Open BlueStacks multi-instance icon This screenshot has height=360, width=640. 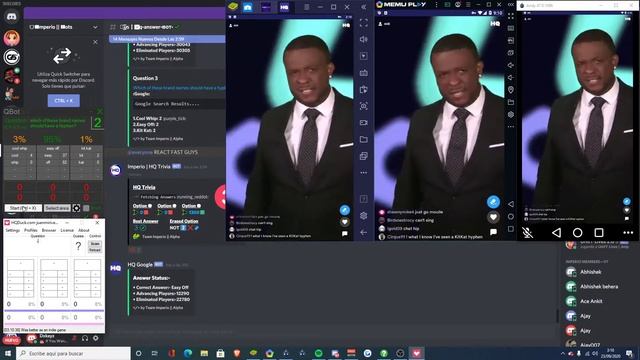(x=363, y=156)
